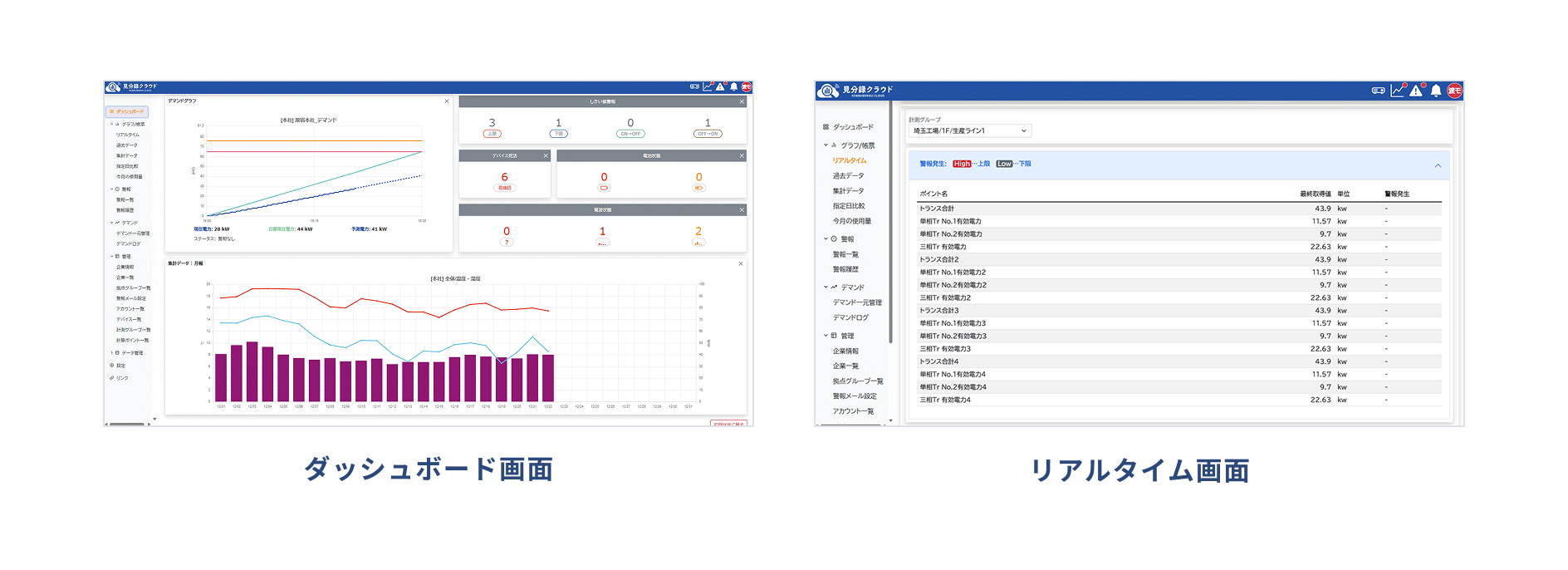This screenshot has height=570, width=1568.
Task: Open 集計データ in realtime screen sidebar
Action: tap(849, 191)
